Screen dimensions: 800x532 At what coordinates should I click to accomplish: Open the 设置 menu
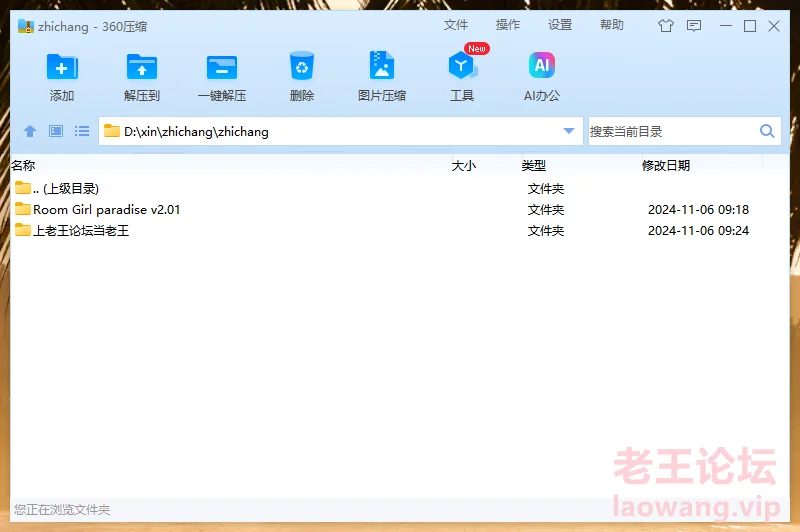(560, 25)
